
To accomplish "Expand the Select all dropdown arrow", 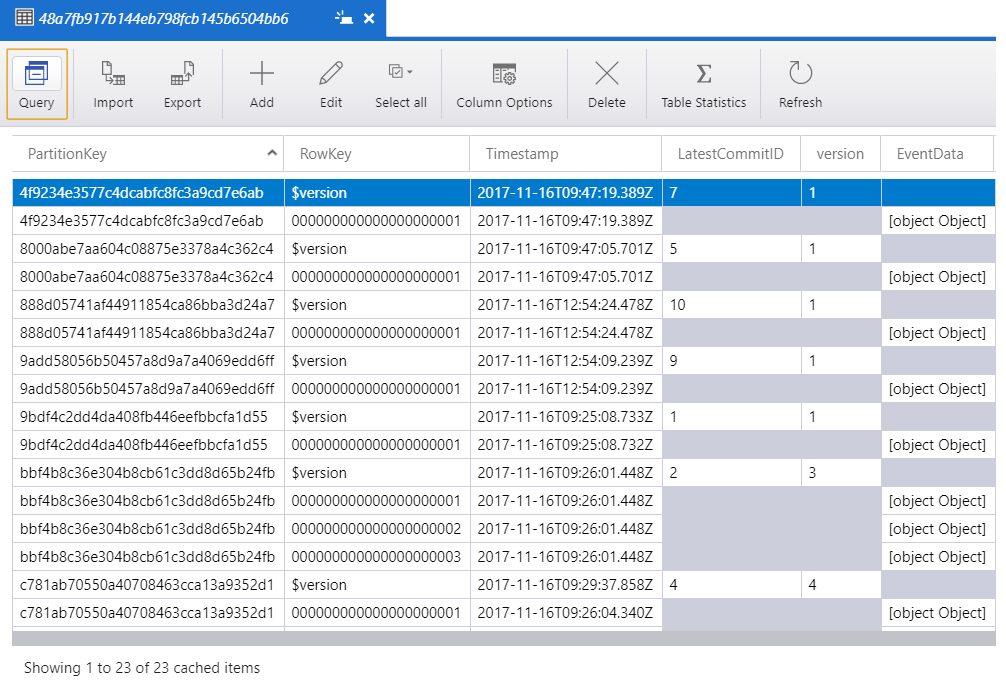I will coord(410,72).
